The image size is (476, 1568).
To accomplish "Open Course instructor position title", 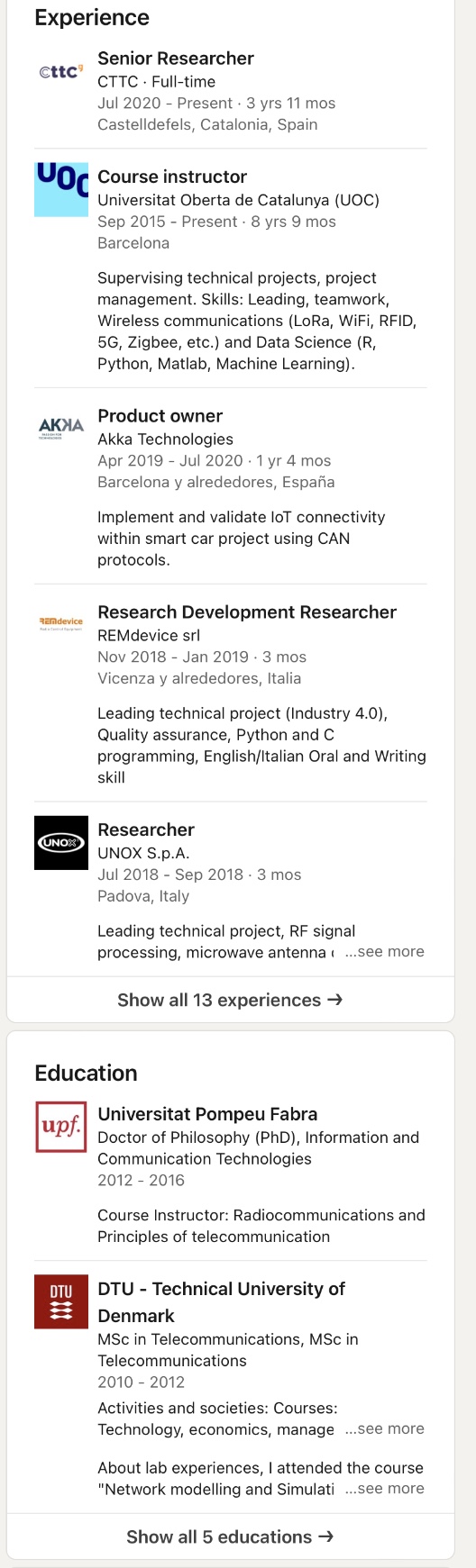I will (x=172, y=177).
